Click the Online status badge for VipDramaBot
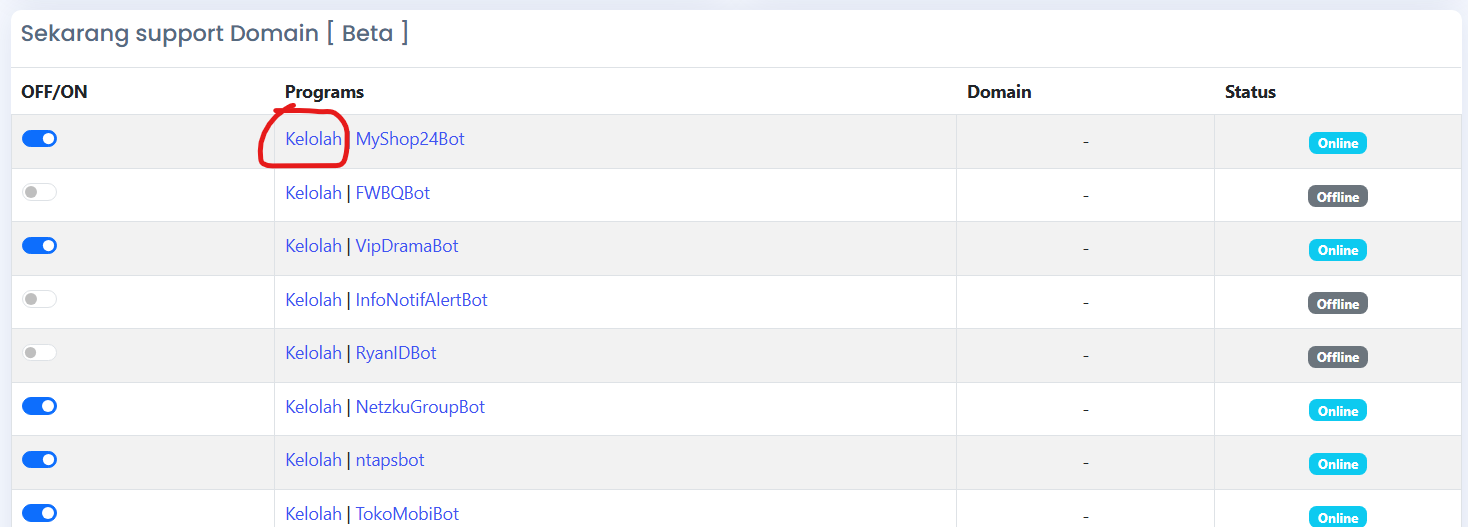Image resolution: width=1468 pixels, height=527 pixels. click(x=1337, y=250)
